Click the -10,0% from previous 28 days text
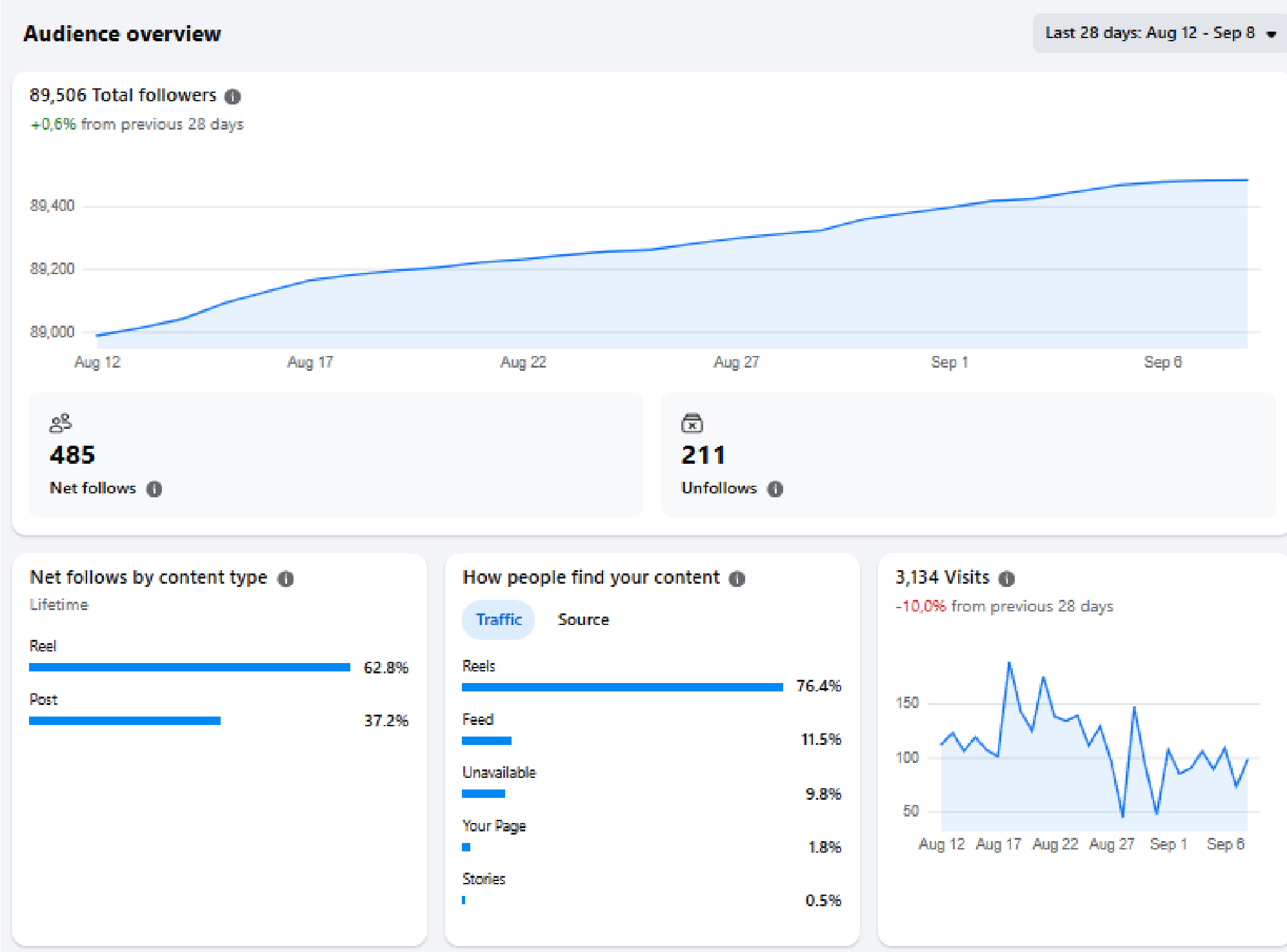This screenshot has width=1287, height=952. 1004,606
